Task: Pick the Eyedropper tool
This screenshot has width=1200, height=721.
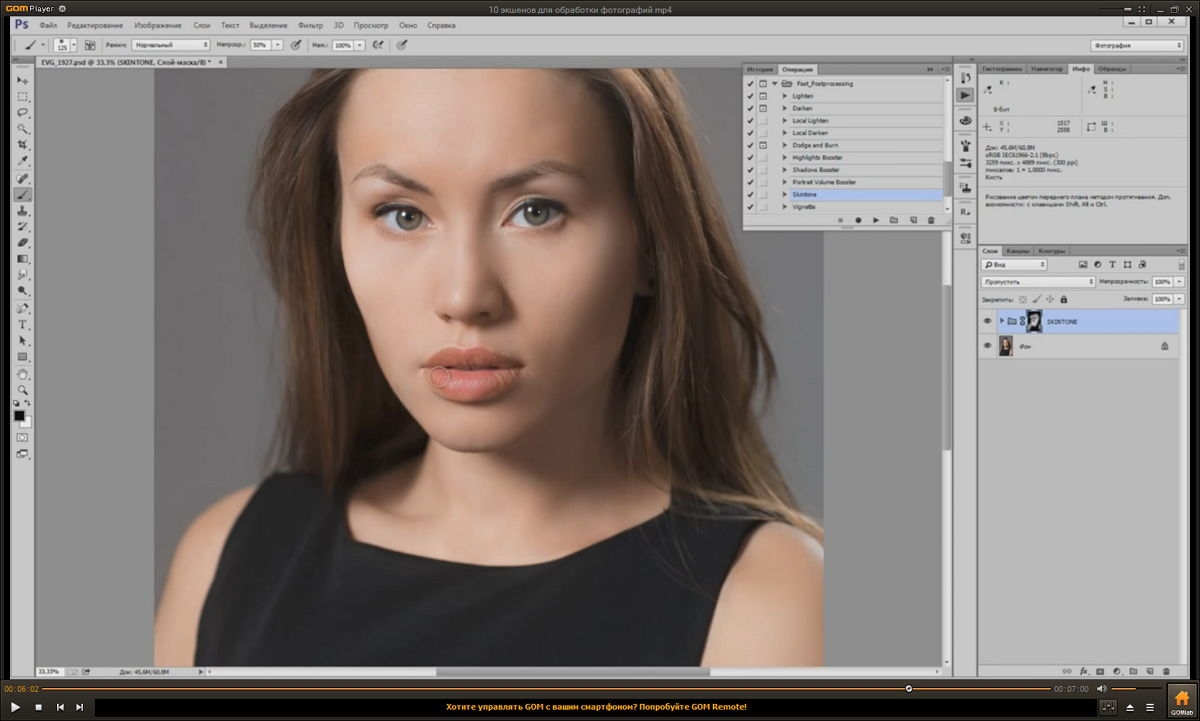Action: click(x=22, y=161)
